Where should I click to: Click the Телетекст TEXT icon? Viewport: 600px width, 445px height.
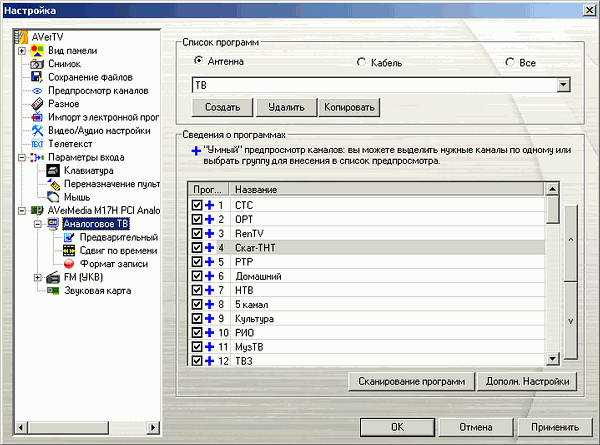click(x=37, y=144)
